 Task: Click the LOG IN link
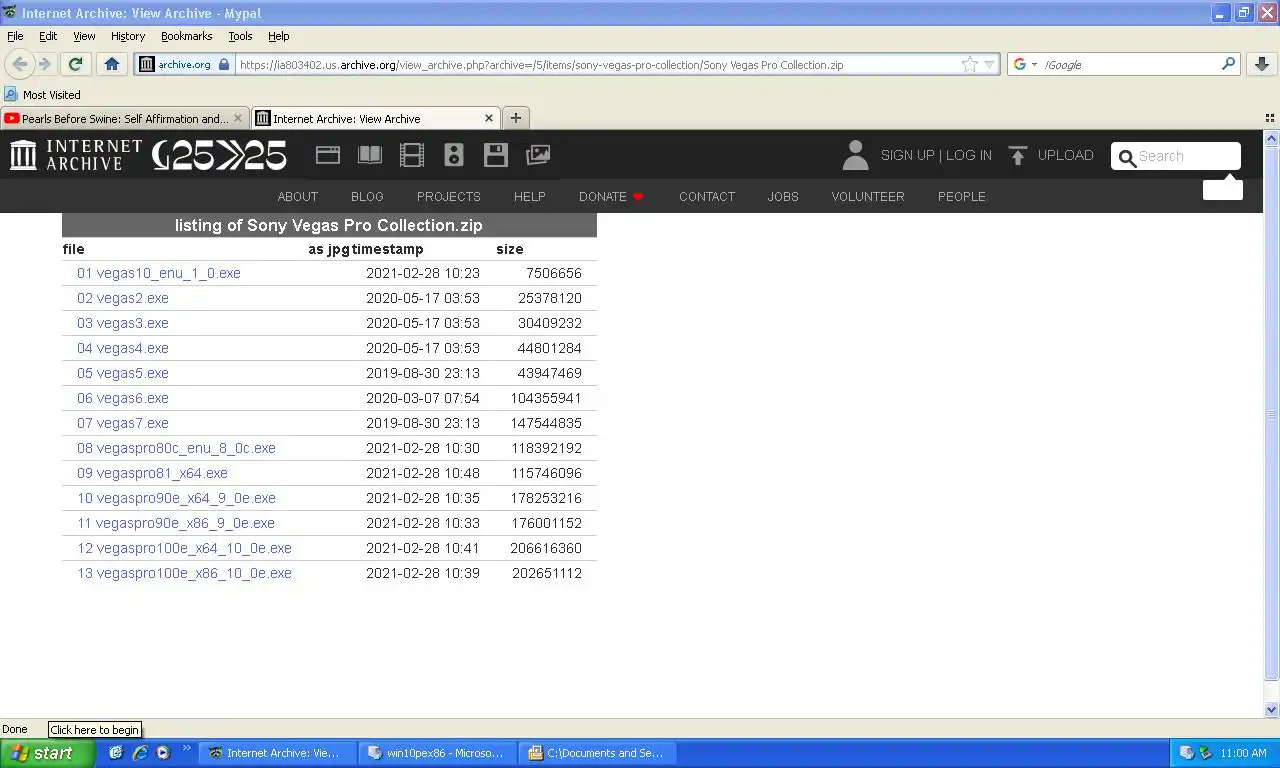tap(969, 155)
